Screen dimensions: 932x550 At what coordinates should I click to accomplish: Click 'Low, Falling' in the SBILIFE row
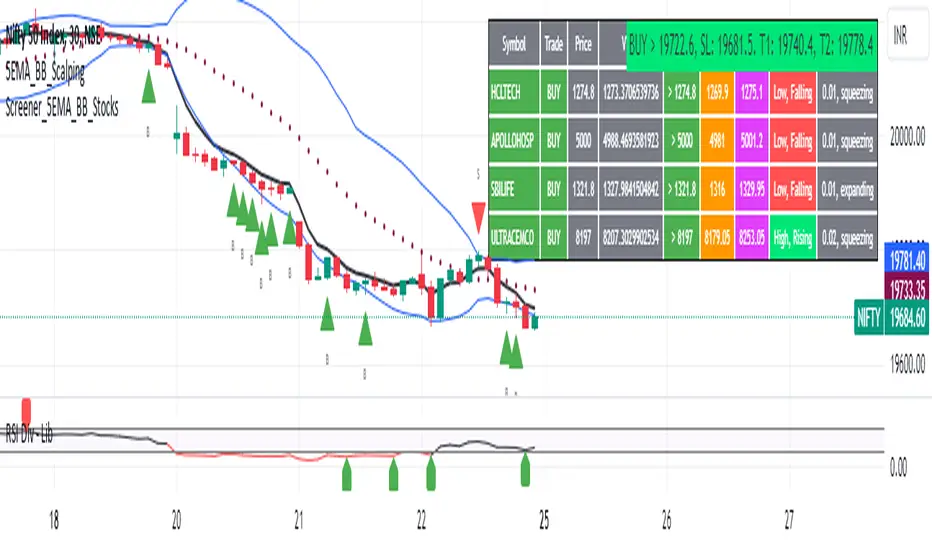click(x=793, y=189)
